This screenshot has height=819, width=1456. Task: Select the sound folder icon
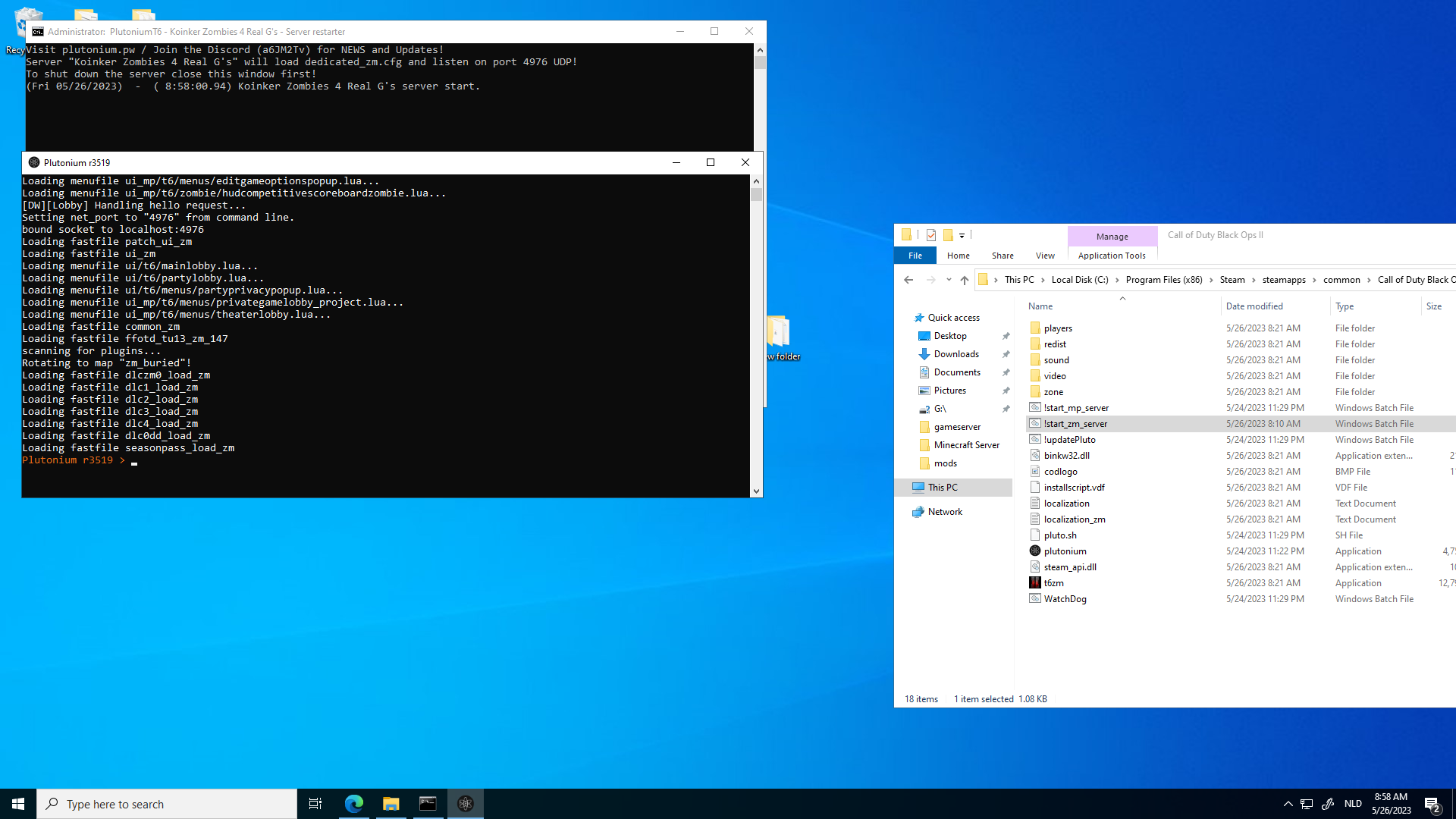[1035, 360]
